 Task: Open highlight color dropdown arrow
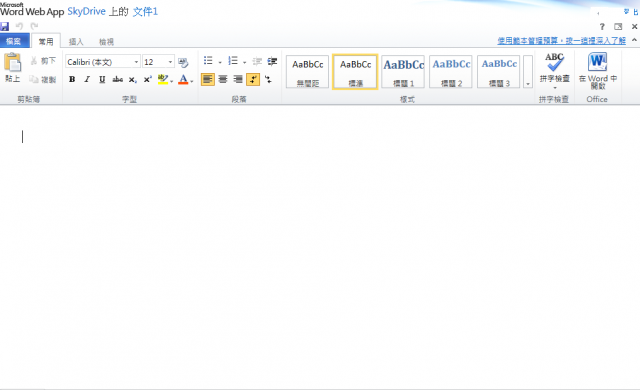click(x=171, y=81)
